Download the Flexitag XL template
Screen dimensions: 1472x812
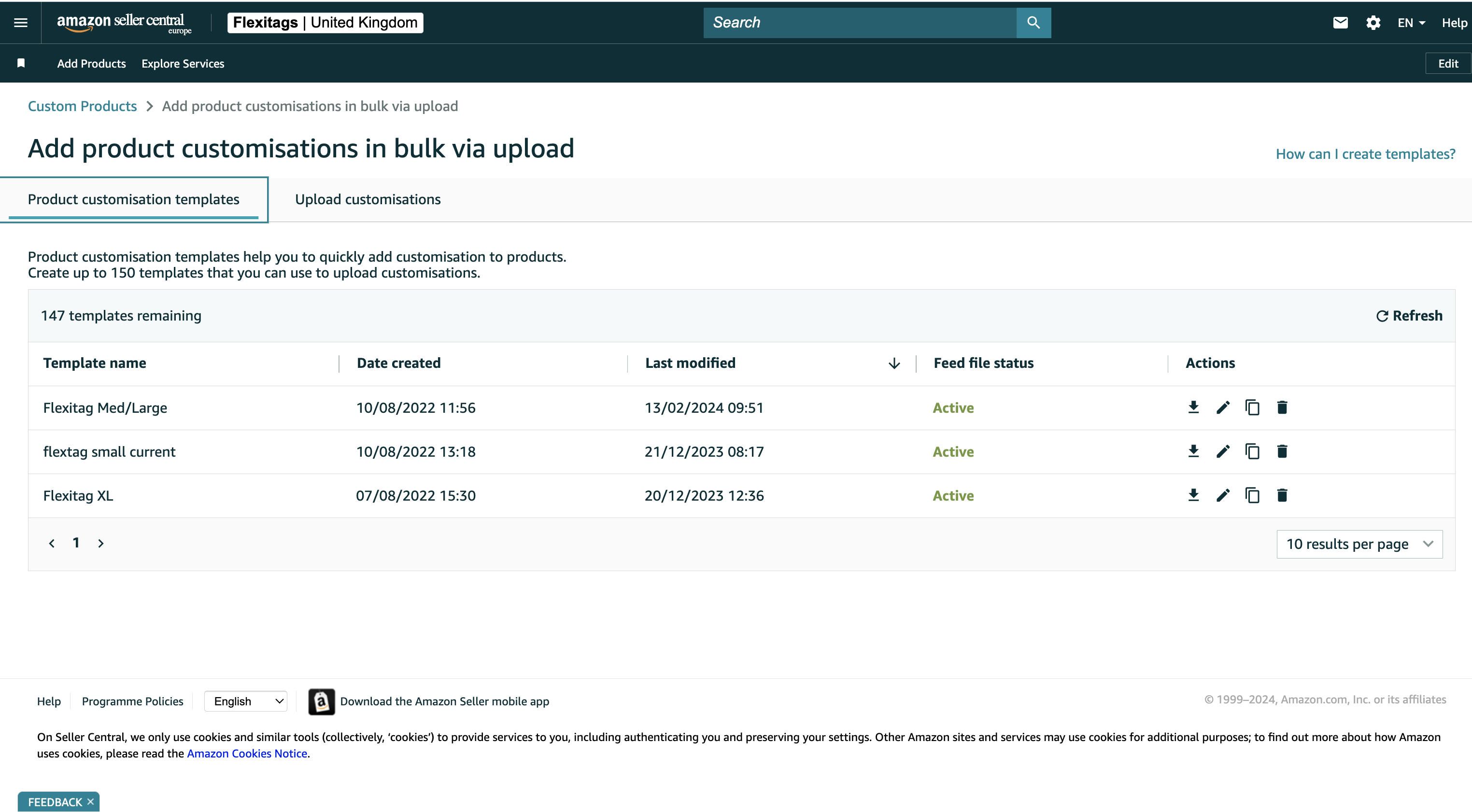point(1193,495)
